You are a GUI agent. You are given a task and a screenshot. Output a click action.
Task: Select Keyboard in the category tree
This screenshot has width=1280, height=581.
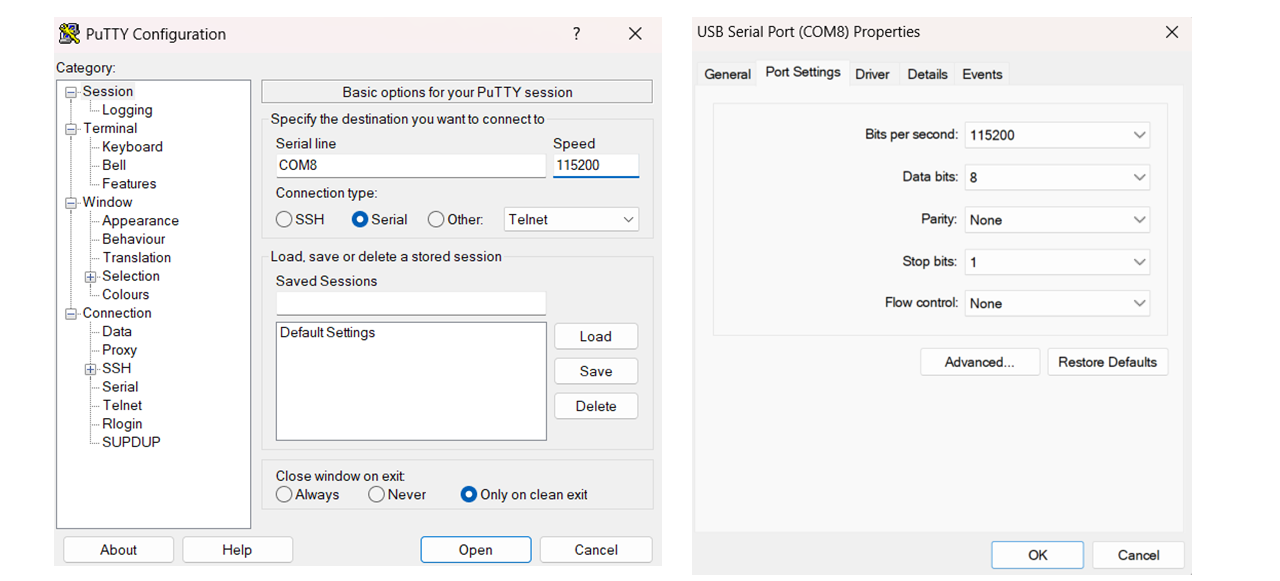[x=132, y=147]
